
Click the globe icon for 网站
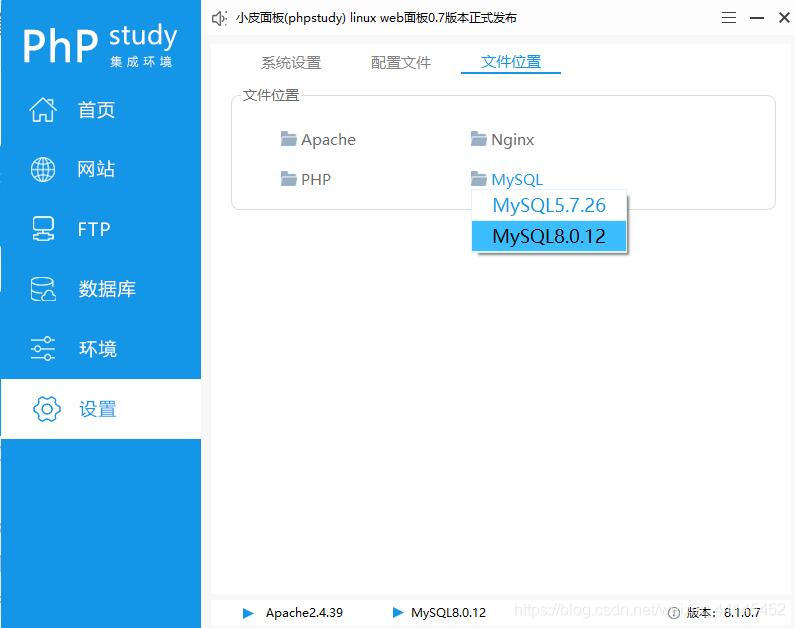click(43, 169)
